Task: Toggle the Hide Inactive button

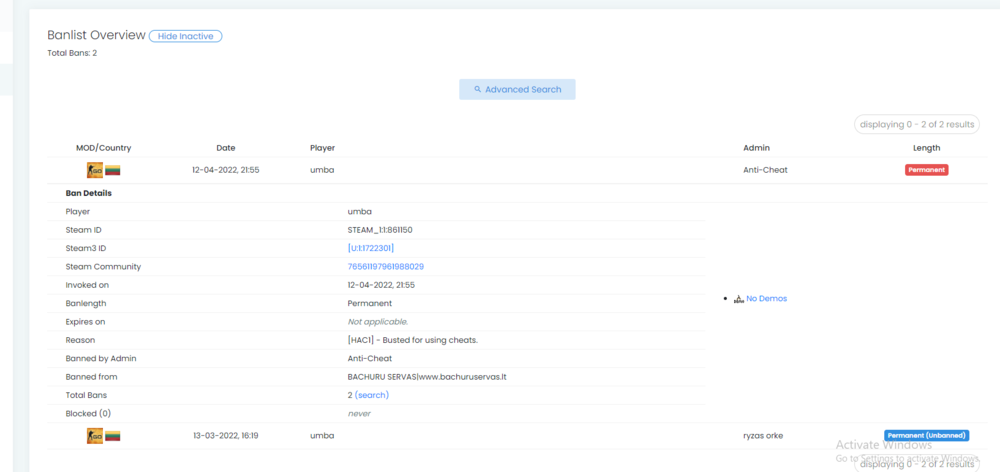Action: point(186,36)
